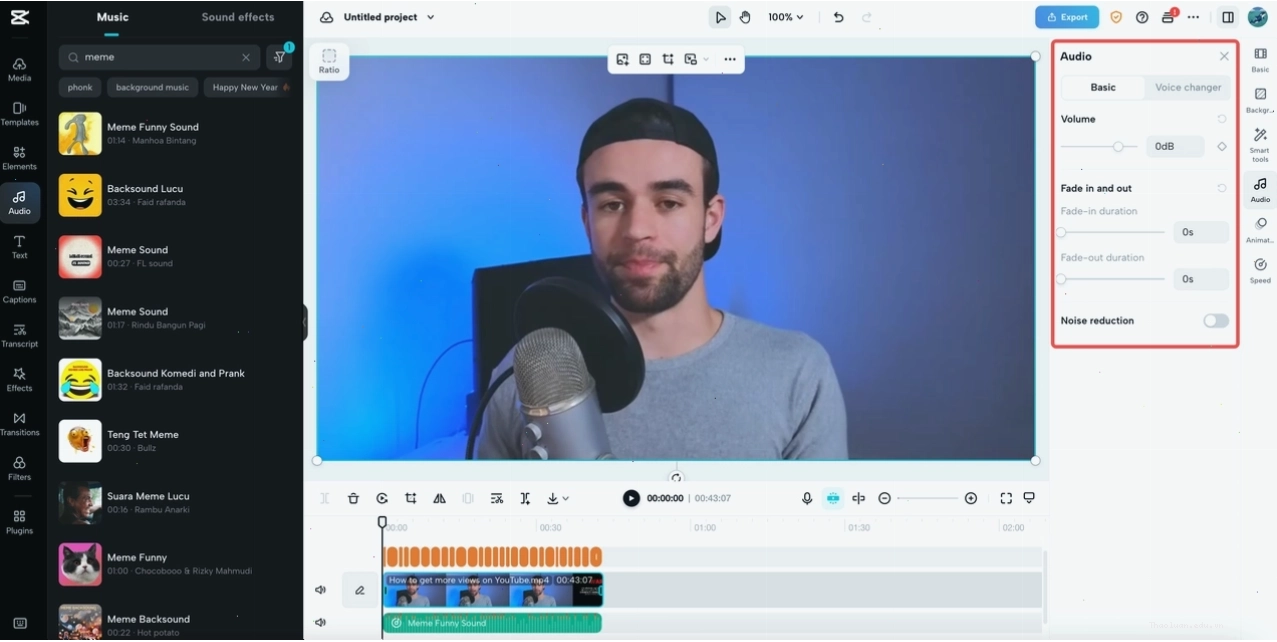Open the help question mark icon

(1142, 17)
